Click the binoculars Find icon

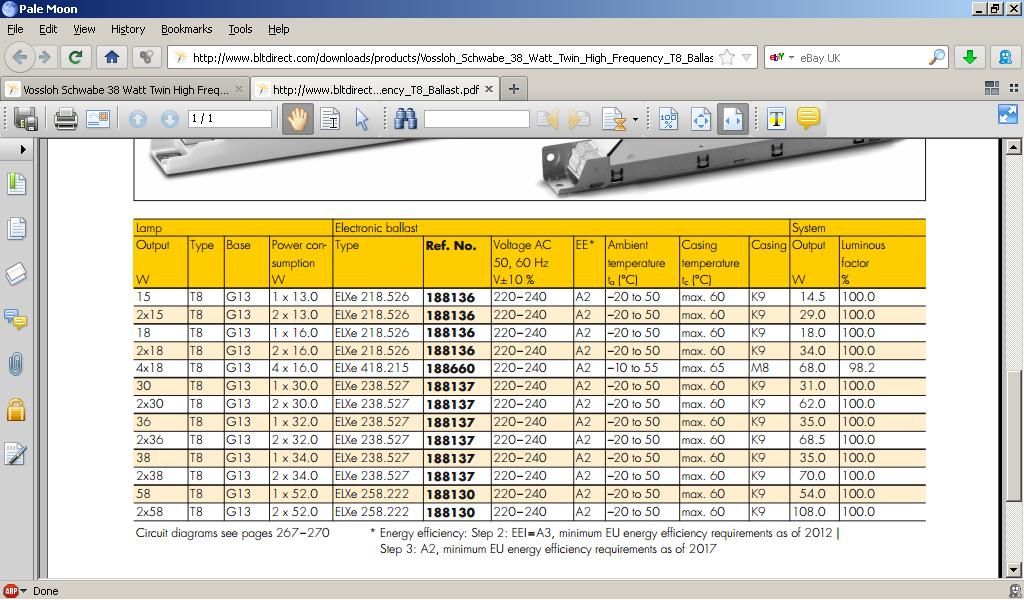click(405, 119)
